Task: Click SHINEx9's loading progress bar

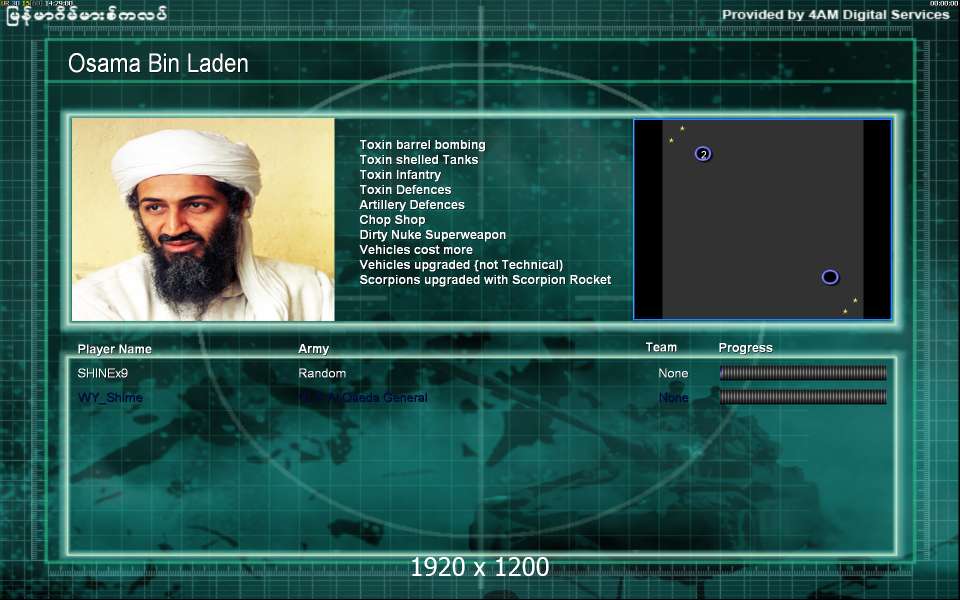Action: pos(803,373)
